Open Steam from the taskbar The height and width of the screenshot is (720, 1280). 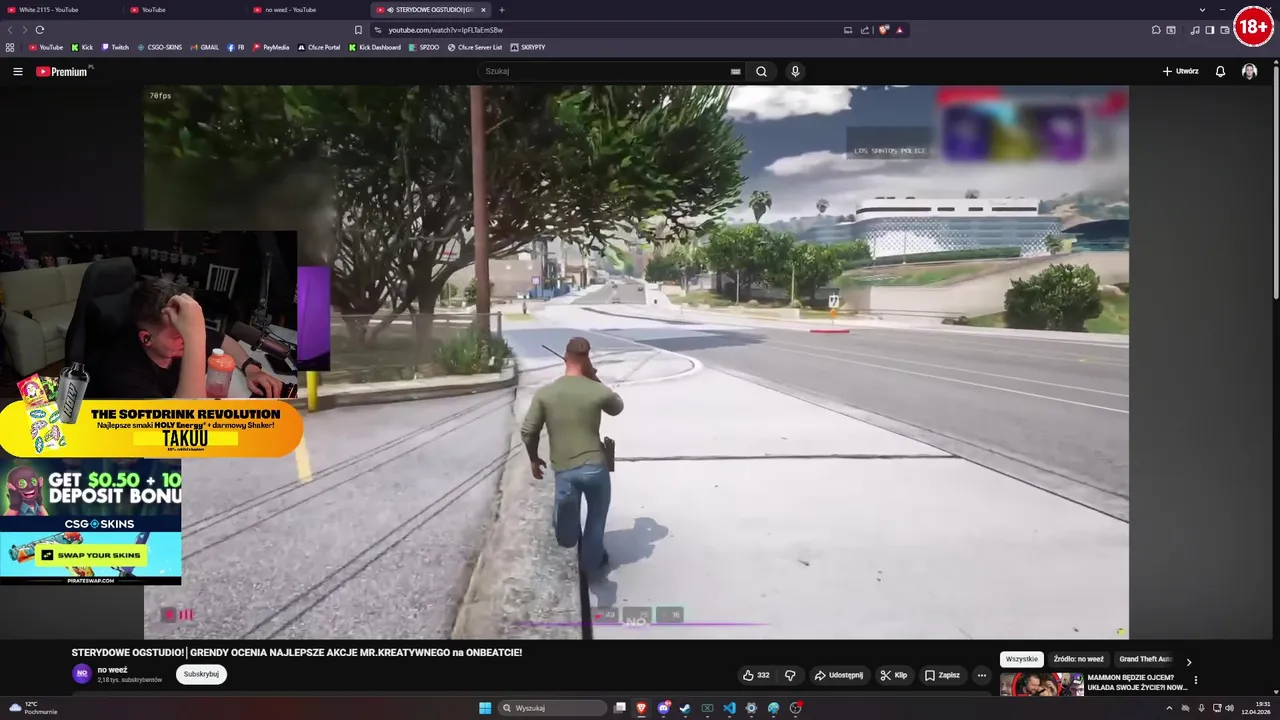(x=685, y=708)
